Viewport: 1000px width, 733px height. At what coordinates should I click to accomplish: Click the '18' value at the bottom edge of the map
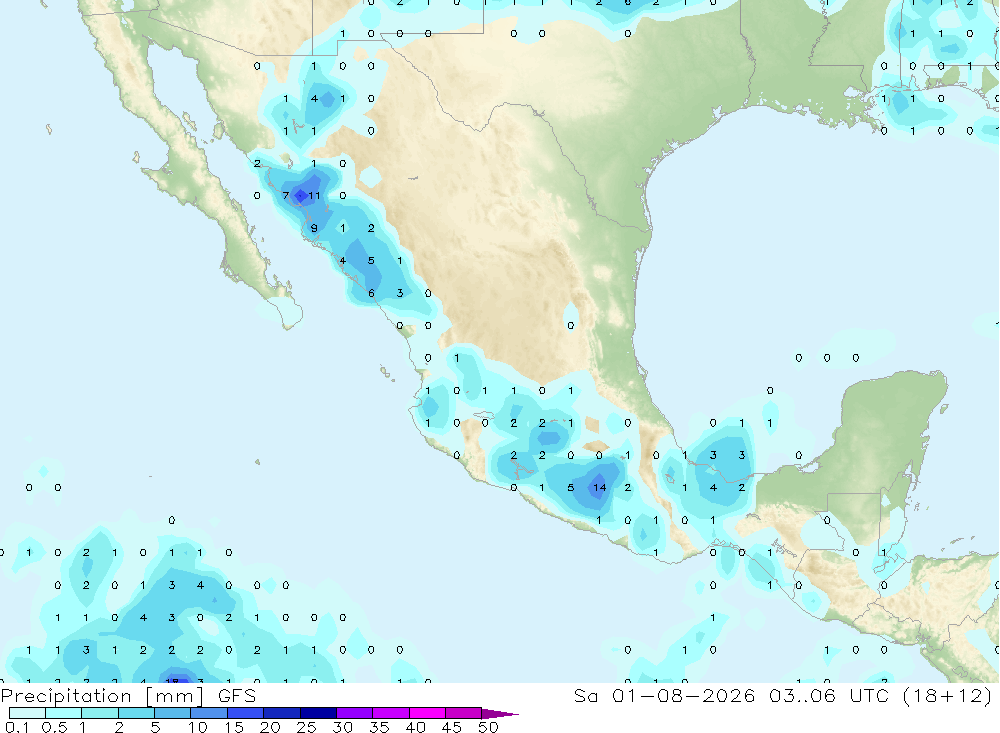(172, 681)
